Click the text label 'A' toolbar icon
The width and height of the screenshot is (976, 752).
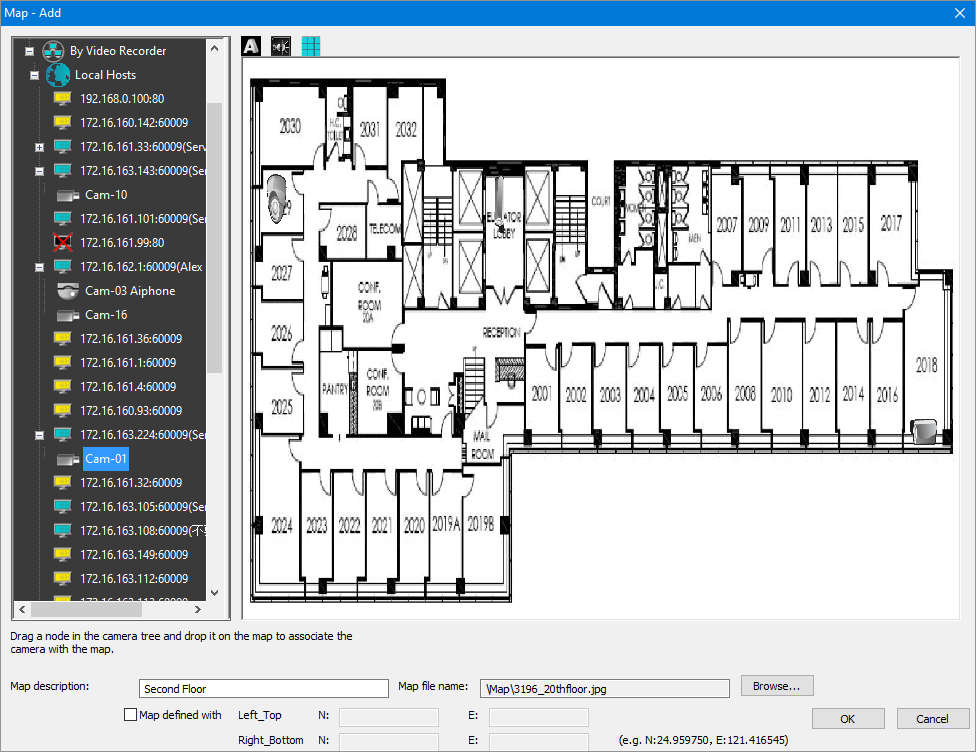[x=251, y=47]
